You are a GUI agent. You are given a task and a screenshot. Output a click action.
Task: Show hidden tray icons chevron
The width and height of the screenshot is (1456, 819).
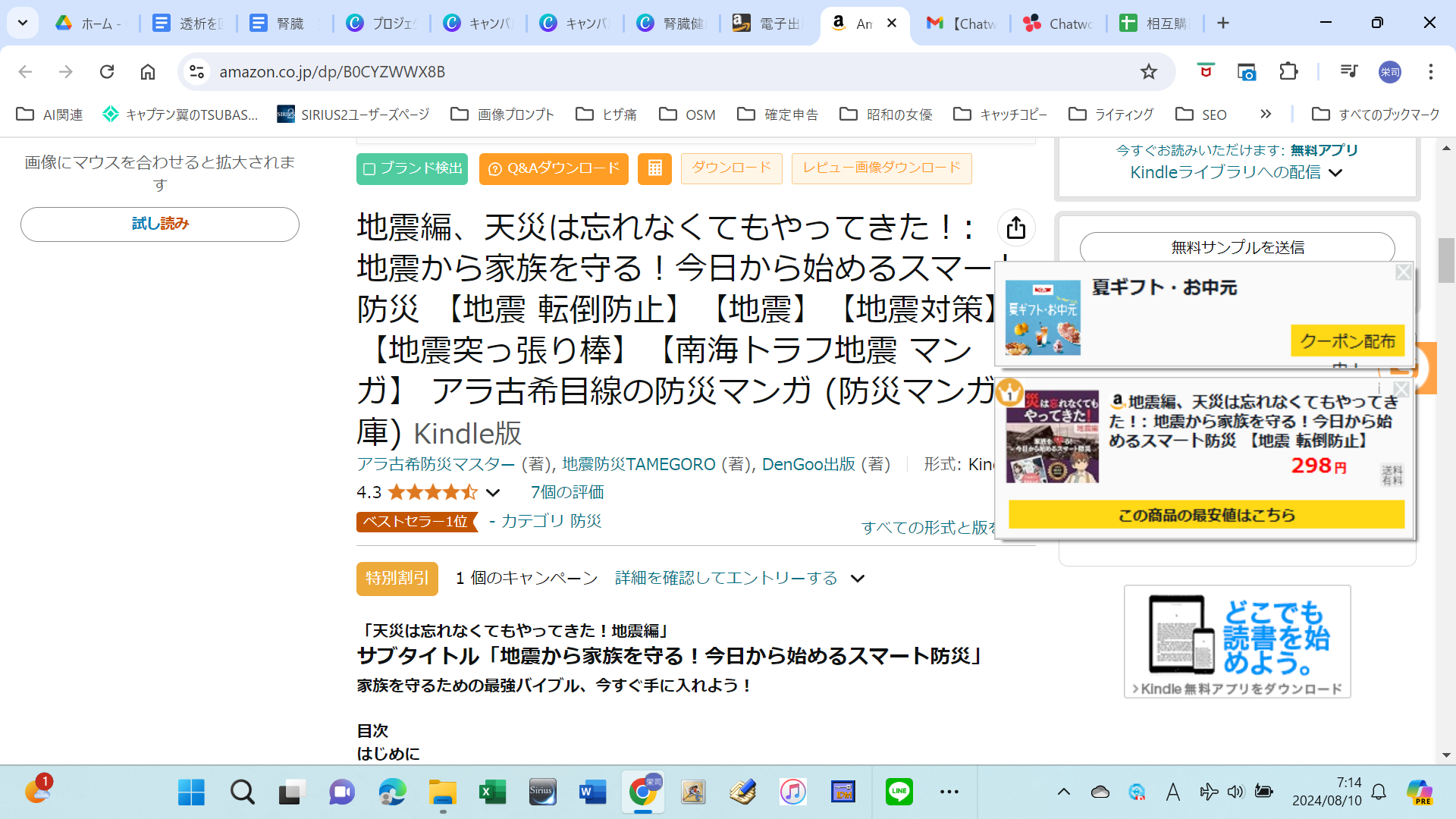coord(1064,792)
